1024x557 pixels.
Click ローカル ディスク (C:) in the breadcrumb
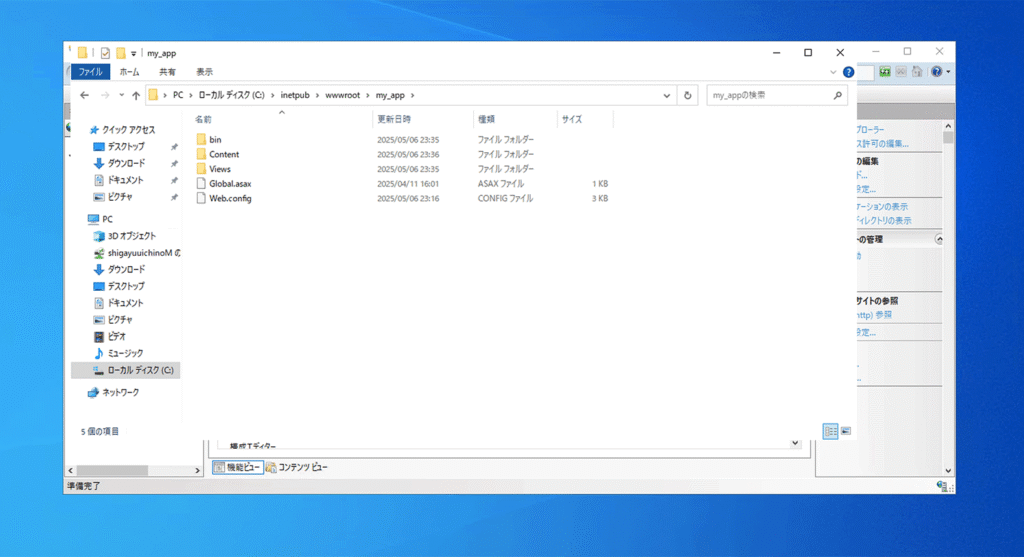(x=231, y=95)
